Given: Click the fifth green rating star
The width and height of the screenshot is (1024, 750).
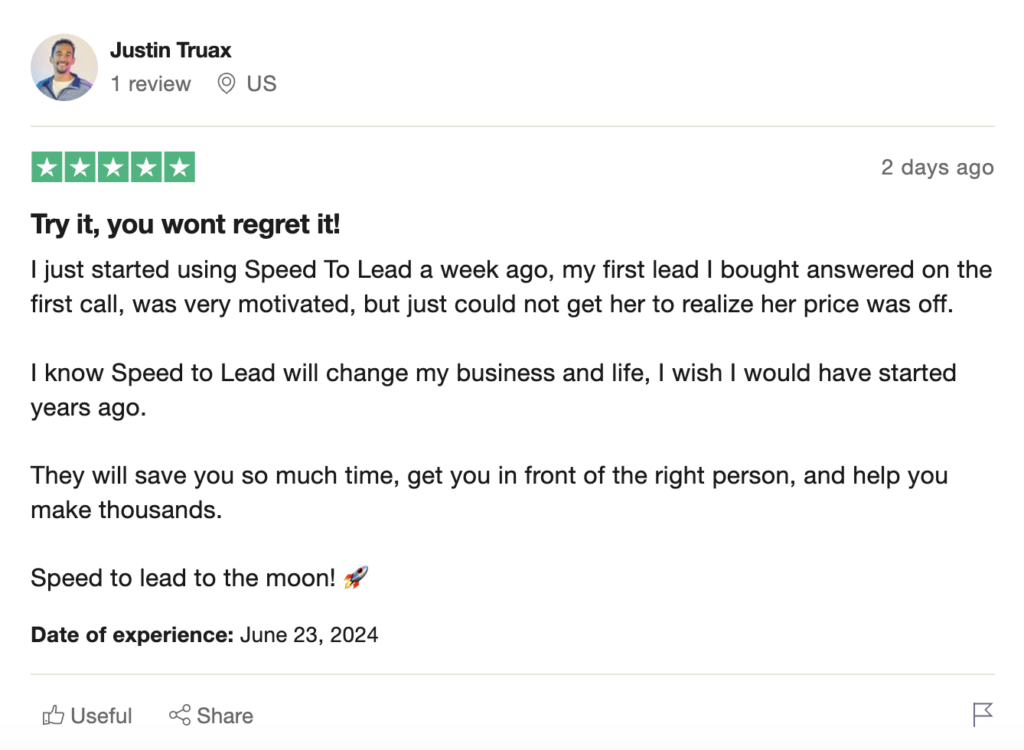Looking at the screenshot, I should pyautogui.click(x=179, y=167).
